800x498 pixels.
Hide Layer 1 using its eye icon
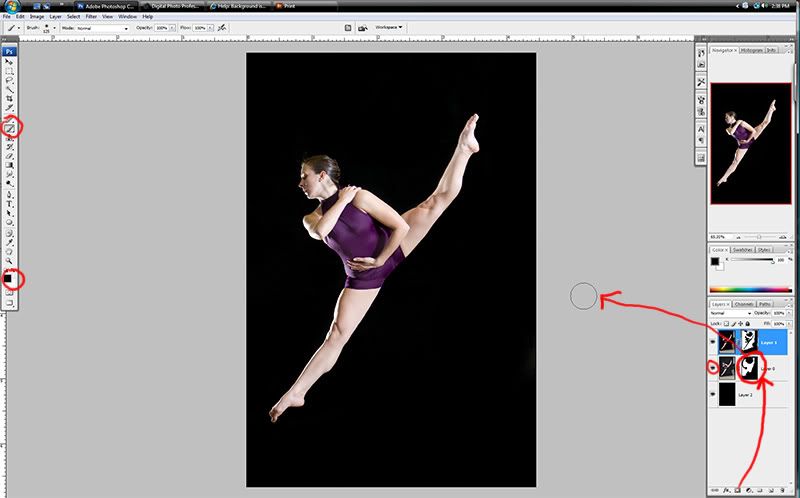coord(713,340)
